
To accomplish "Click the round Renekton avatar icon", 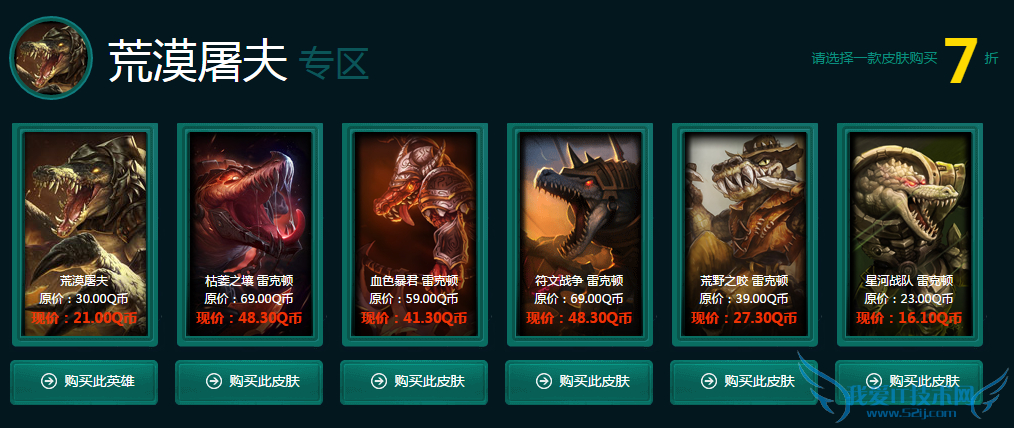I will pos(51,58).
